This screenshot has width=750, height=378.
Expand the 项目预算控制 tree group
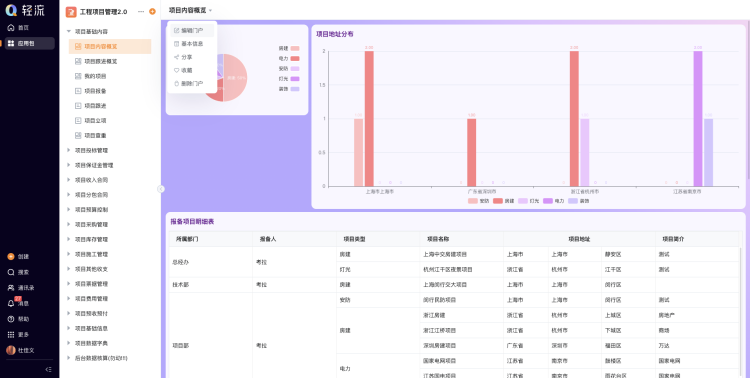pos(68,210)
